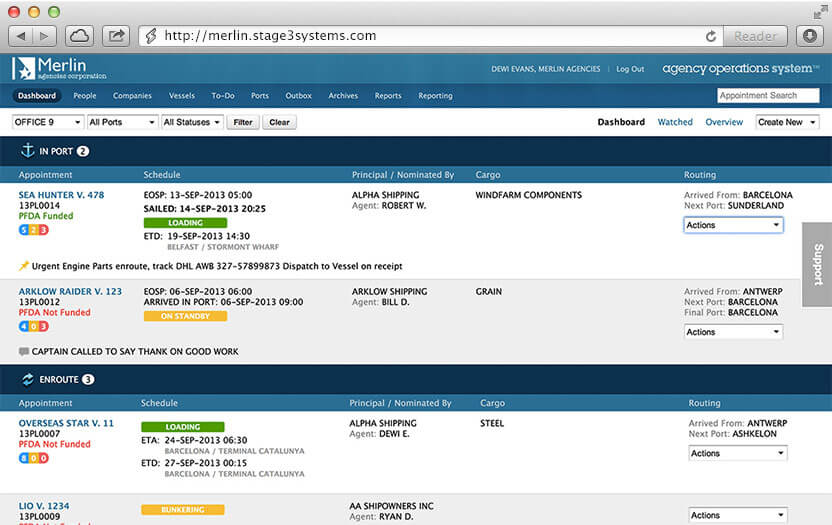Viewport: 832px width, 525px height.
Task: Switch to the Vessels menu tab
Action: click(x=182, y=96)
